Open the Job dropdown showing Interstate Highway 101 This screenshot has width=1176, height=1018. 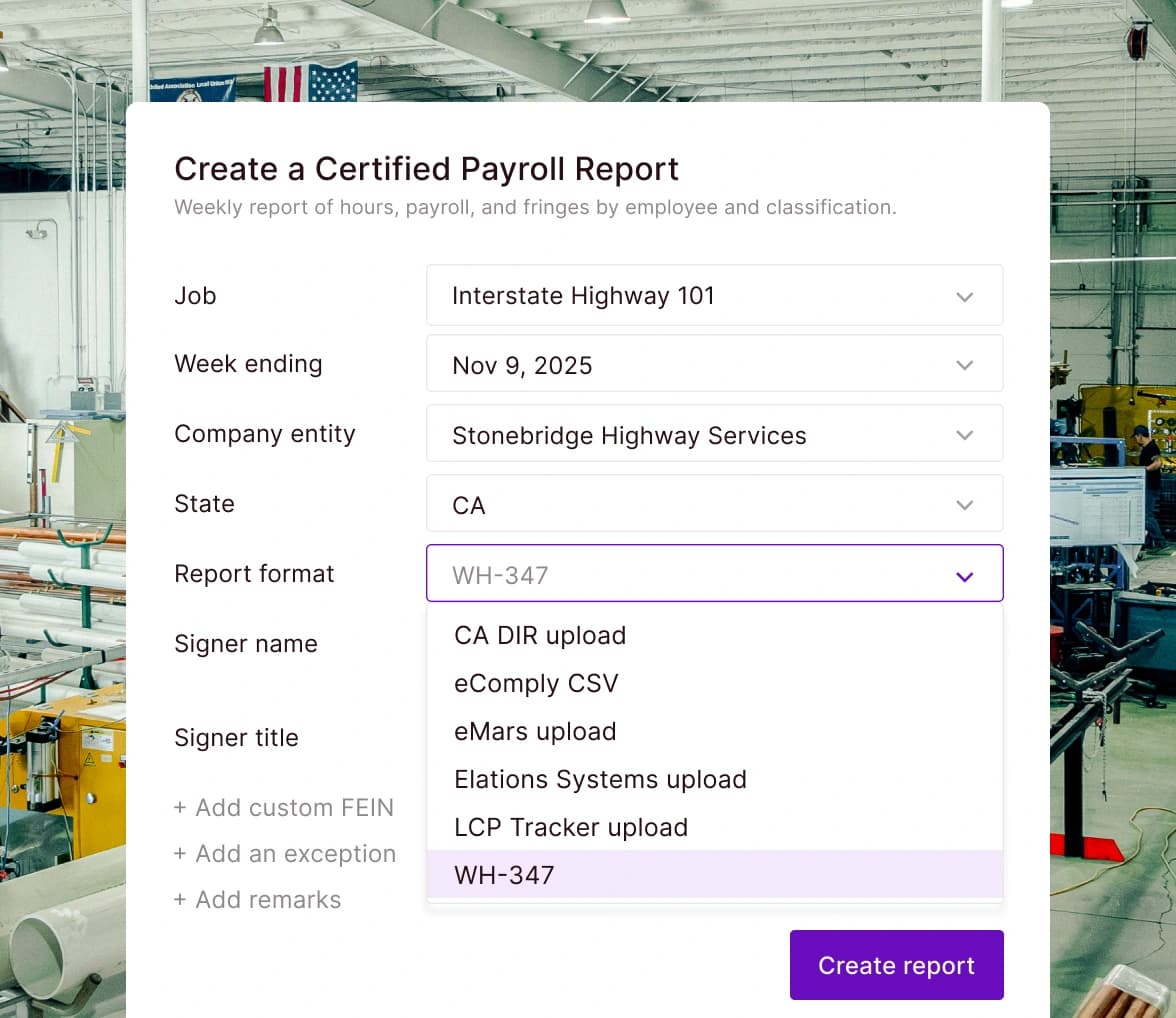714,296
